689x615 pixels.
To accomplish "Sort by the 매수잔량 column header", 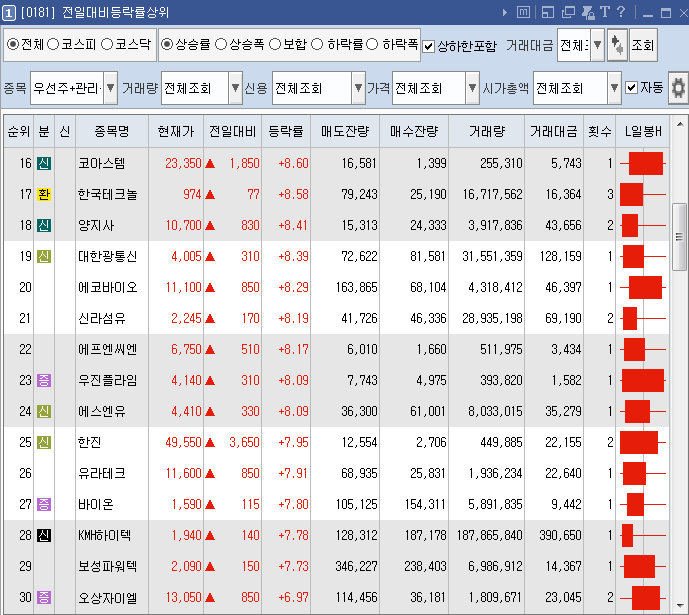I will click(414, 131).
